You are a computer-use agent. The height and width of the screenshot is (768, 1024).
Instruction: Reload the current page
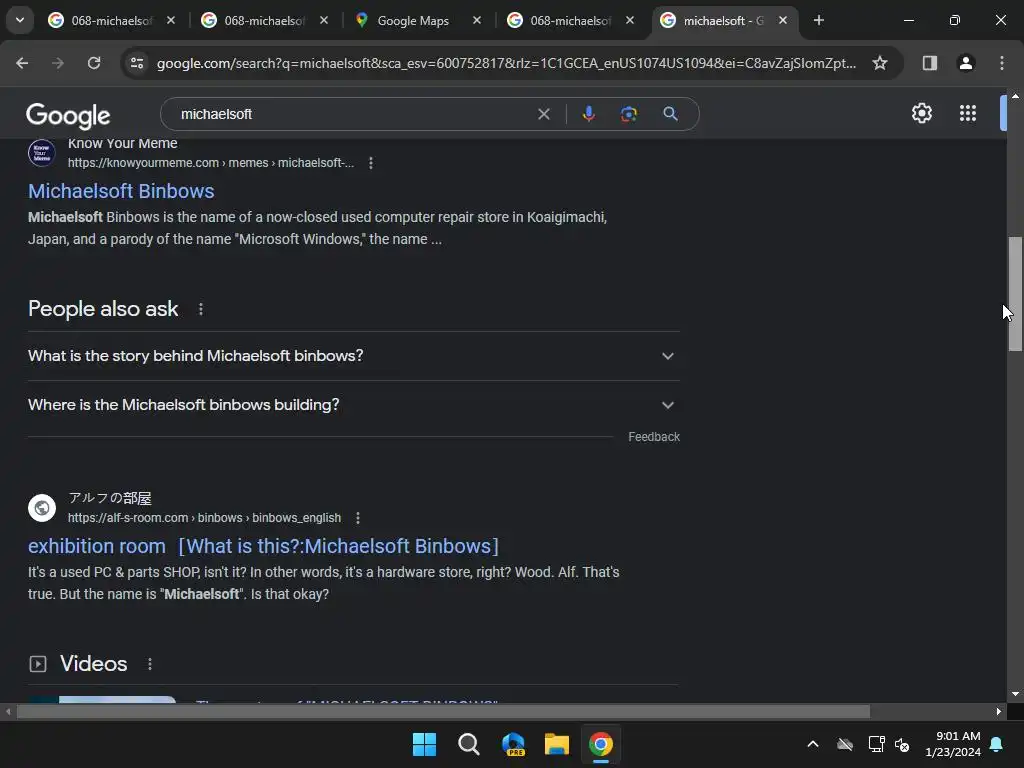coord(94,63)
